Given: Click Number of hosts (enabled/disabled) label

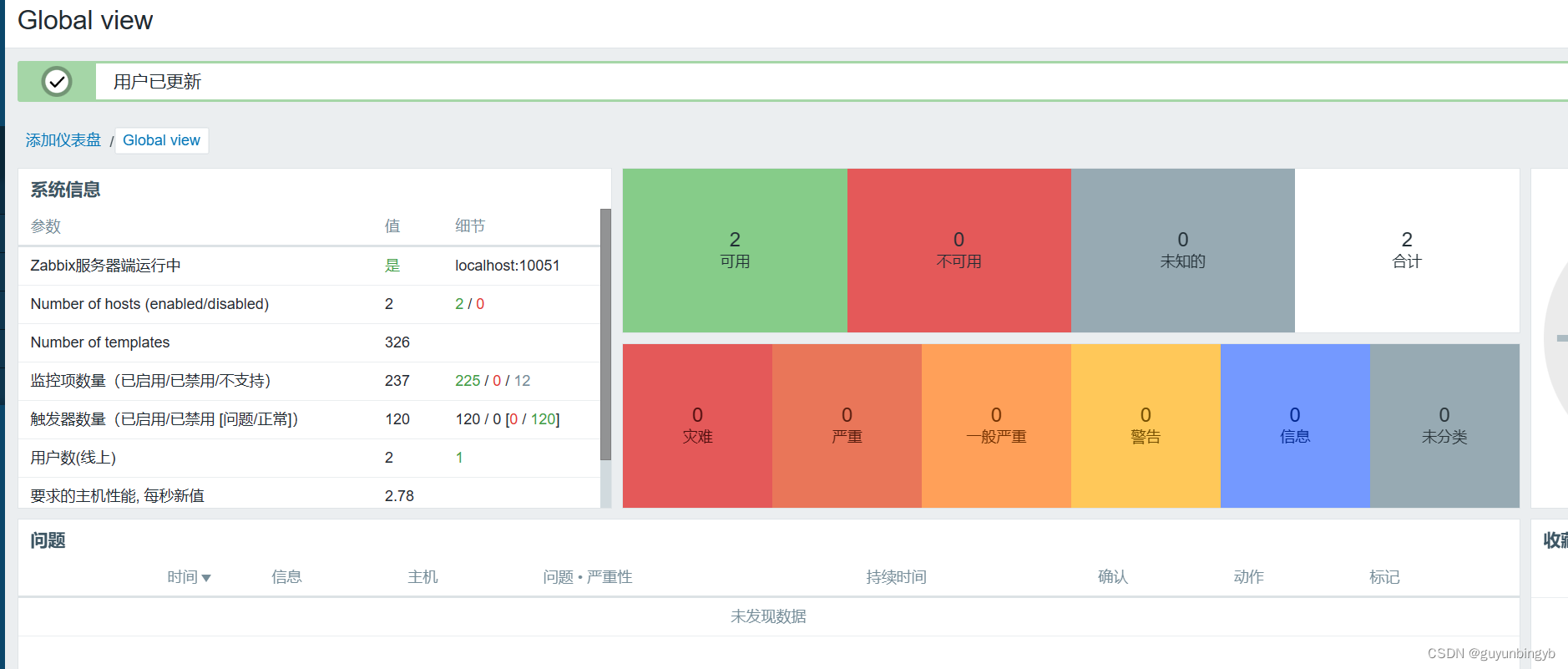Looking at the screenshot, I should click(x=149, y=304).
